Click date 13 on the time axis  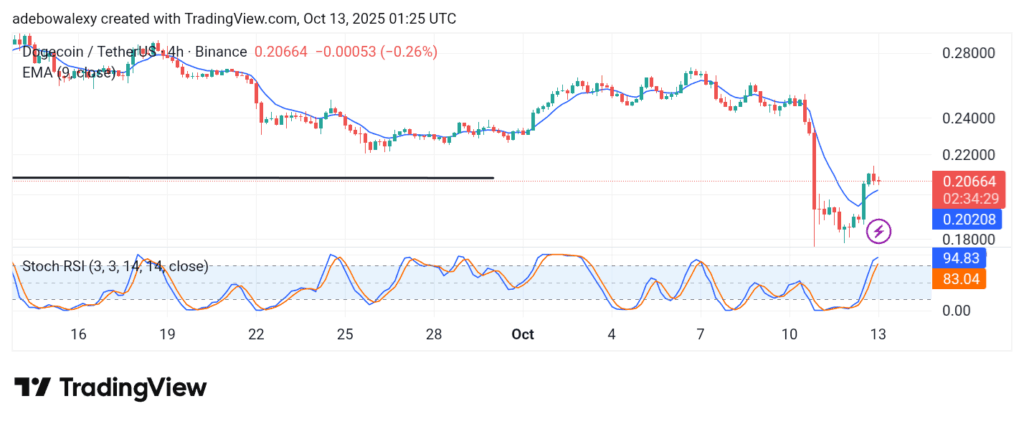(878, 334)
